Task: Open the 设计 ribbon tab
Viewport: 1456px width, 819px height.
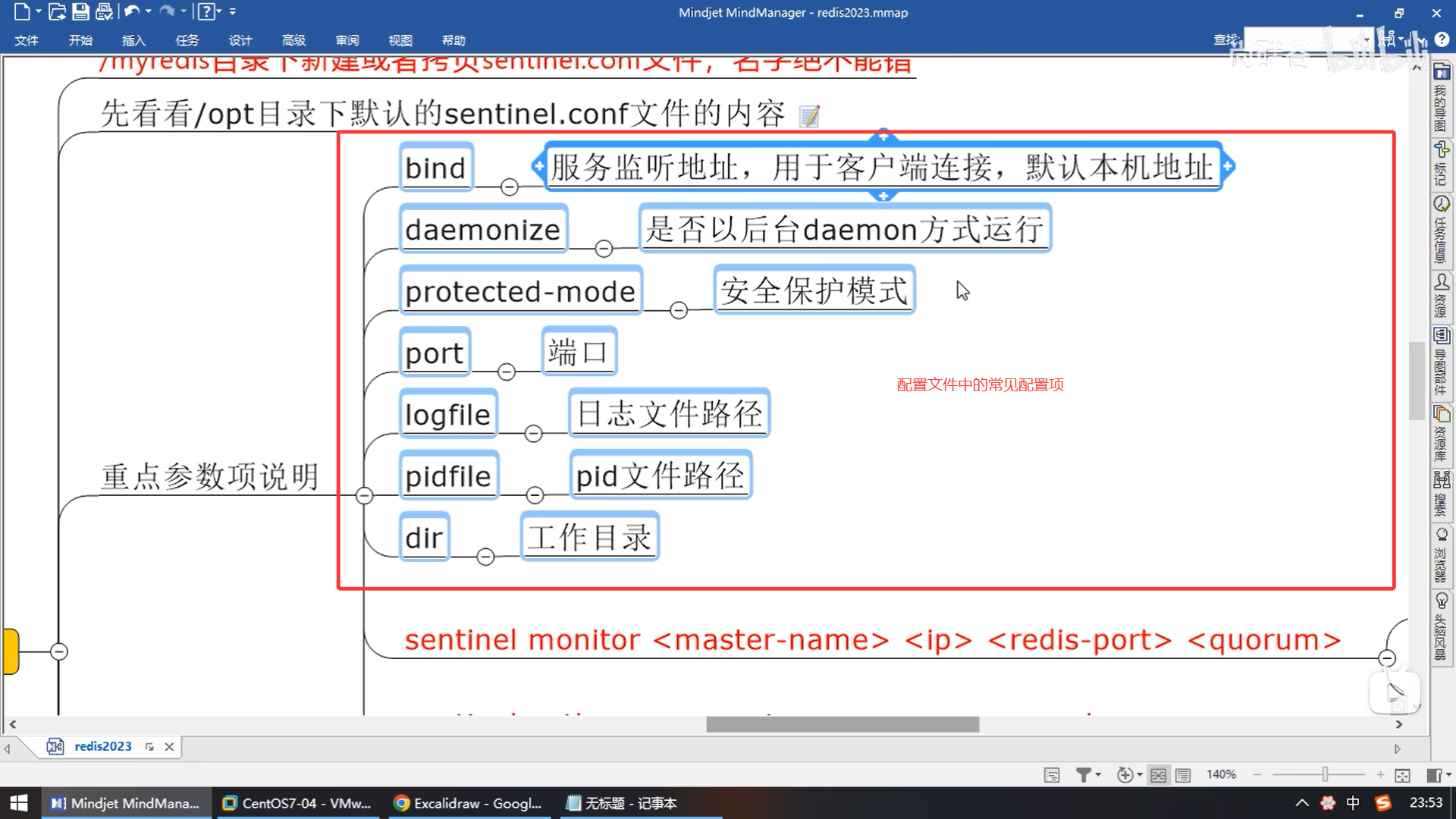Action: 240,40
